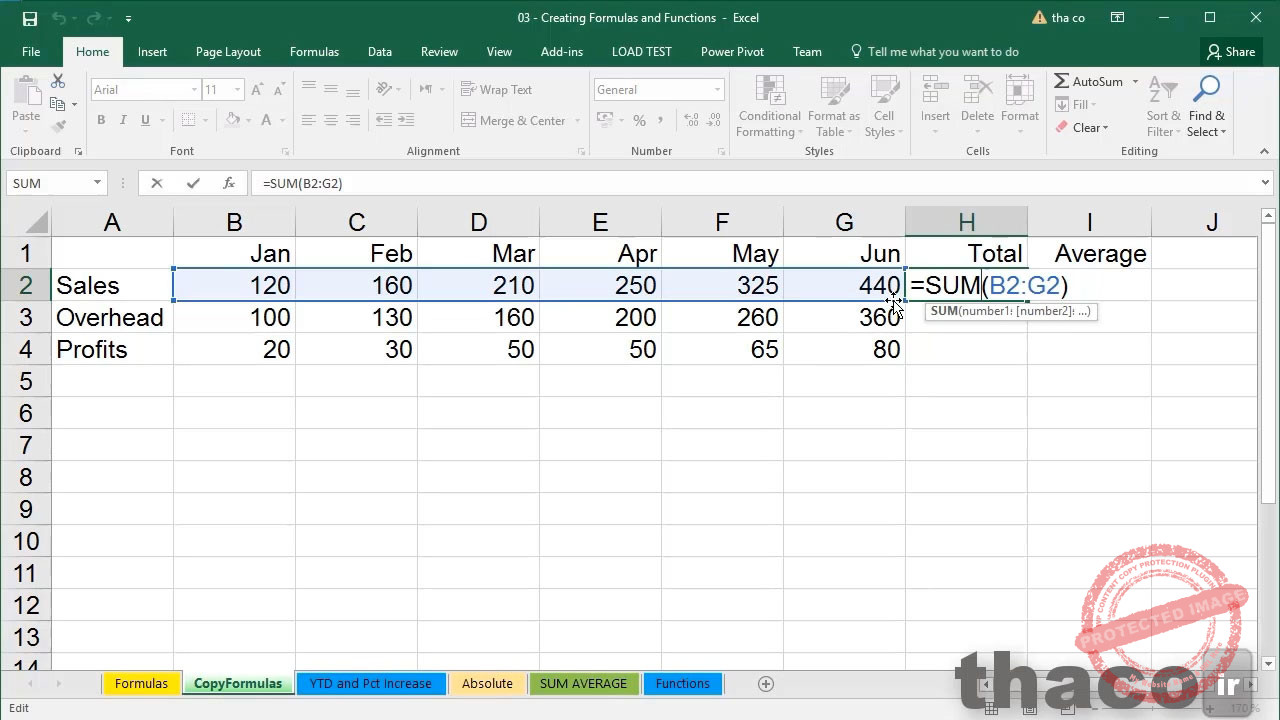
Task: Open Format as Table dropdown
Action: click(834, 108)
